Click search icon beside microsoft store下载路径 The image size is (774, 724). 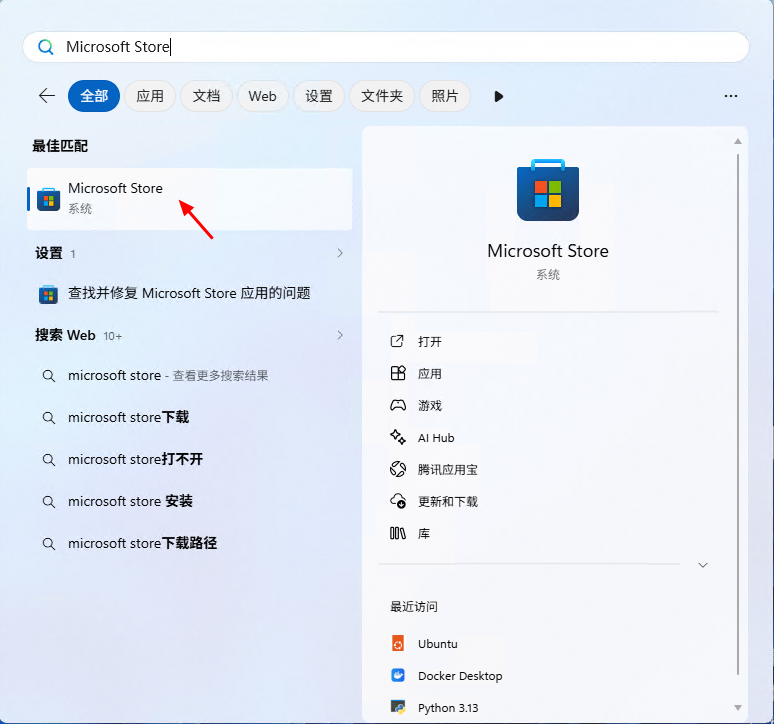pos(48,544)
